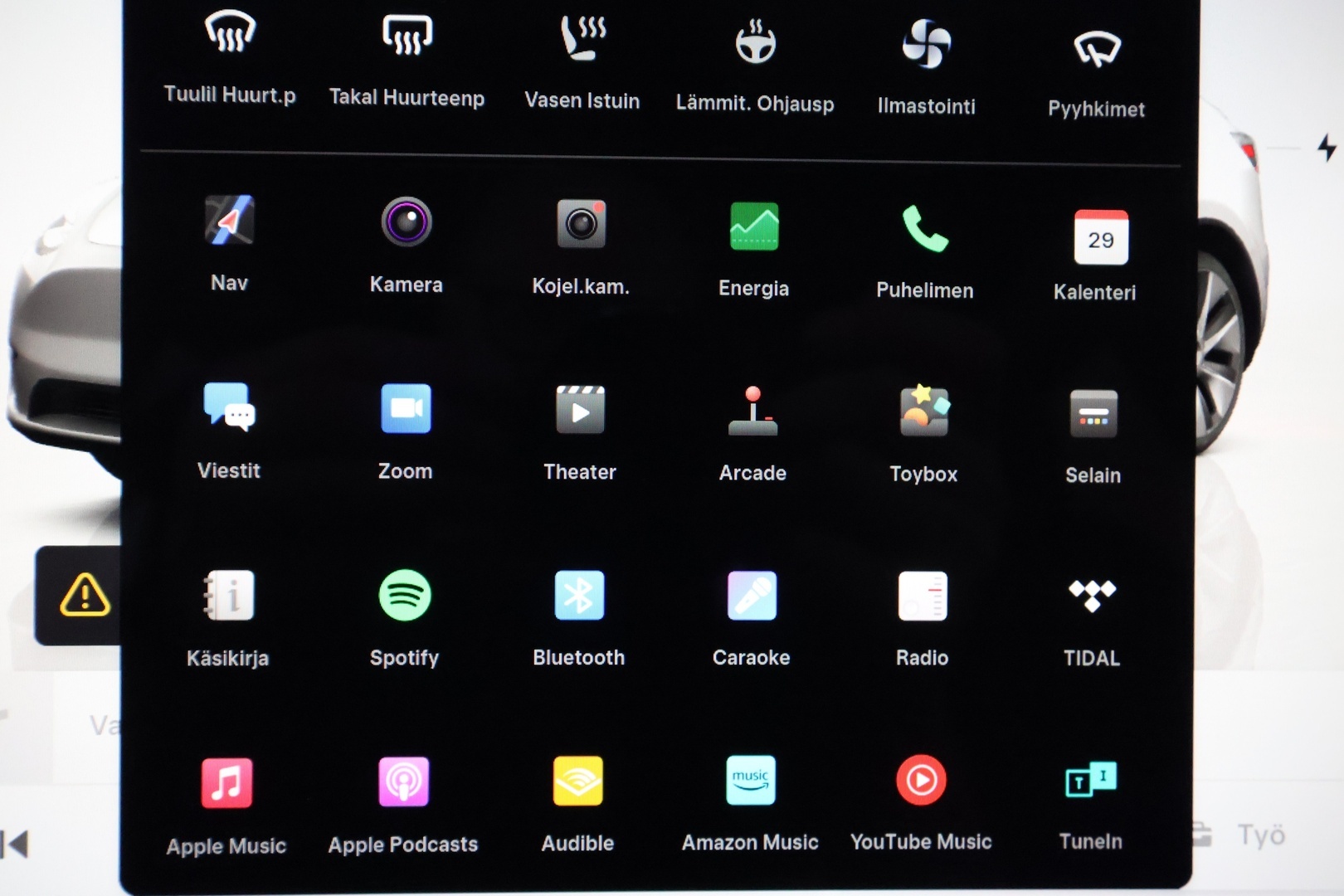
Task: Launch the Zoom app
Action: pos(406,408)
